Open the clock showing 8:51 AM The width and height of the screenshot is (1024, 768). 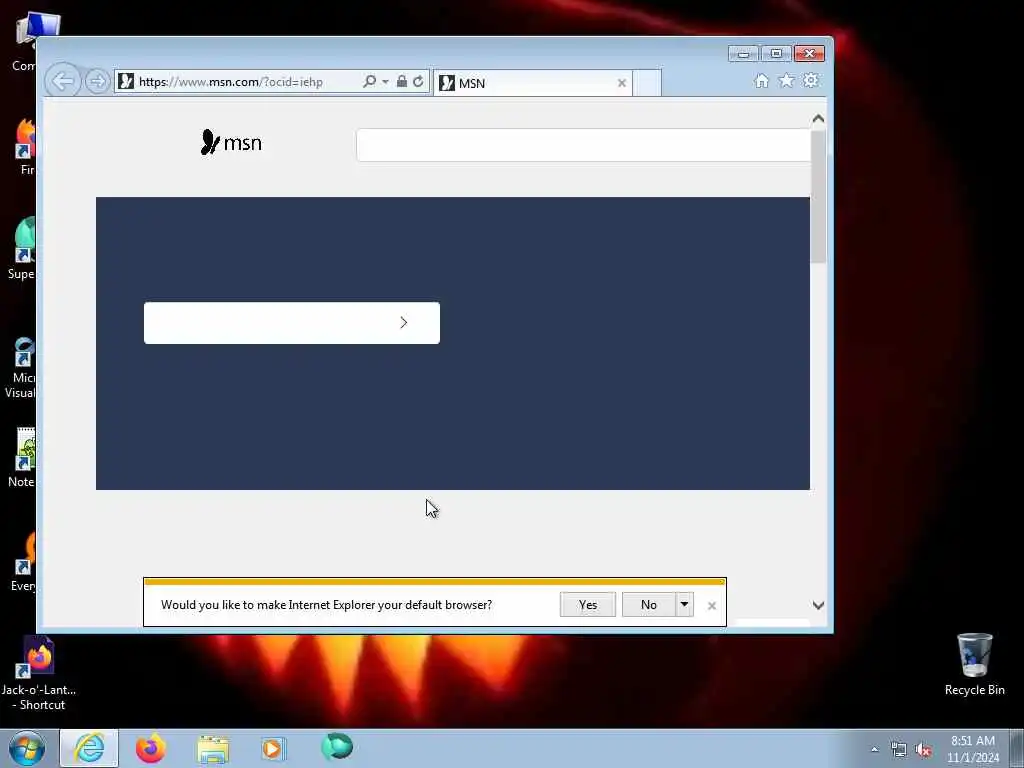973,749
